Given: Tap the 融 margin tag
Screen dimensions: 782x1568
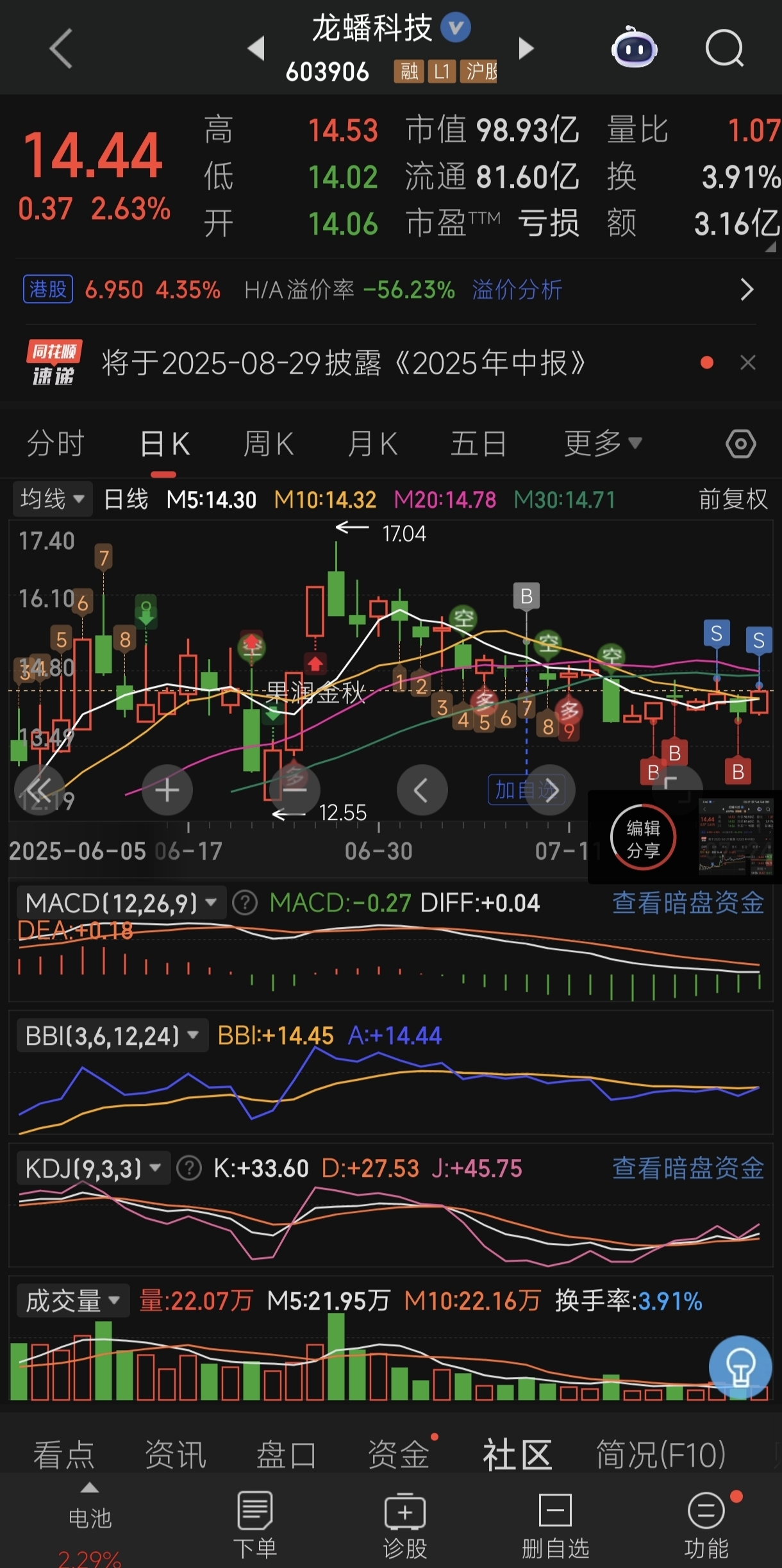Looking at the screenshot, I should [409, 71].
